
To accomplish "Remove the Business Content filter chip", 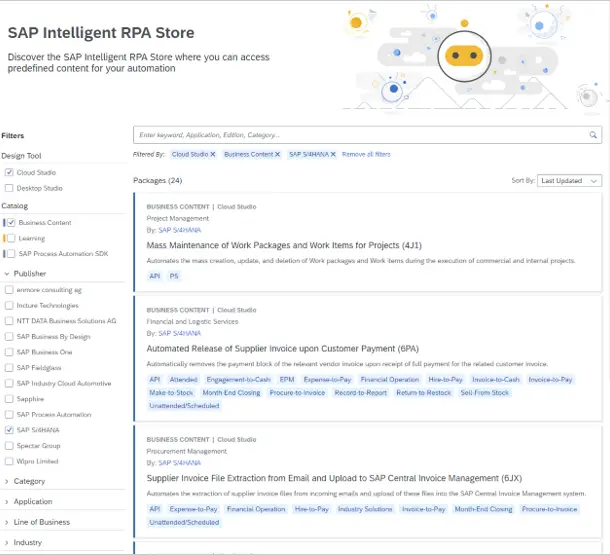I will [277, 154].
